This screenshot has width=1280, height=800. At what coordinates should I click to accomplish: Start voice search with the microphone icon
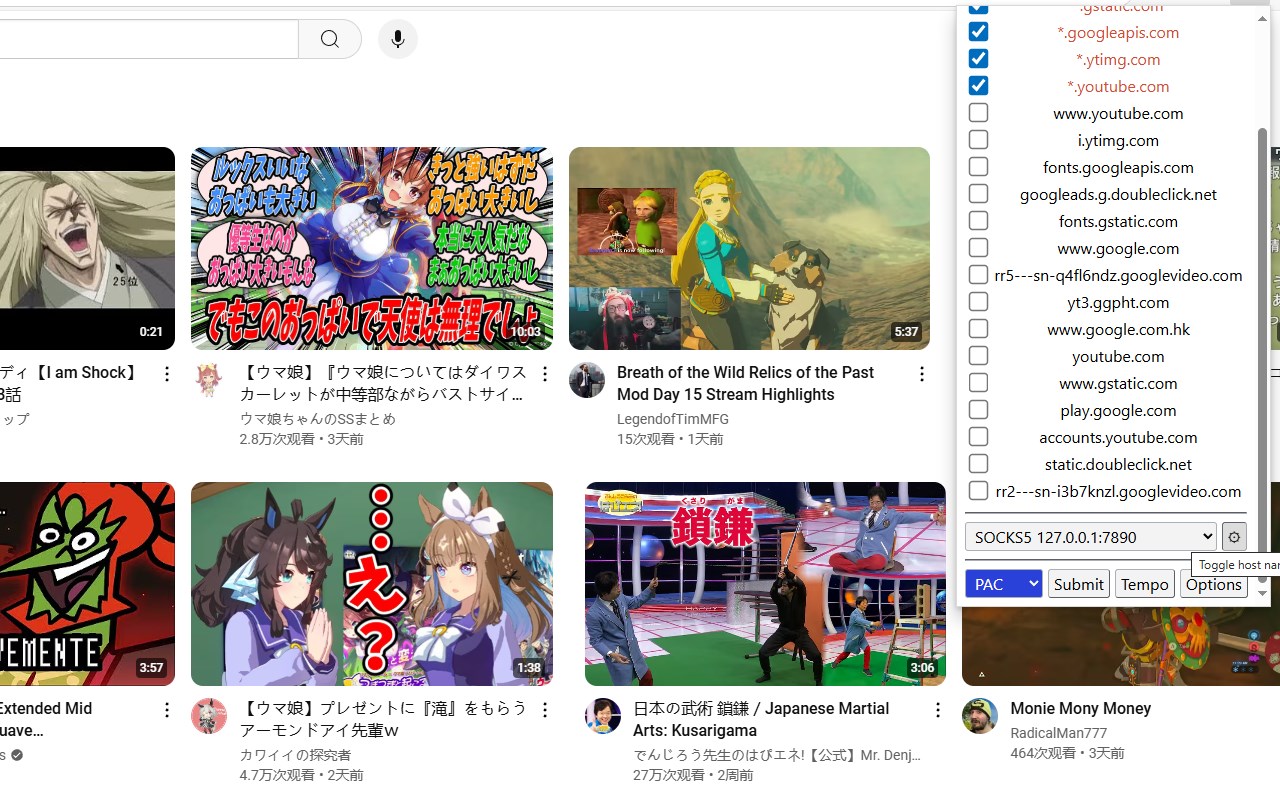[397, 39]
